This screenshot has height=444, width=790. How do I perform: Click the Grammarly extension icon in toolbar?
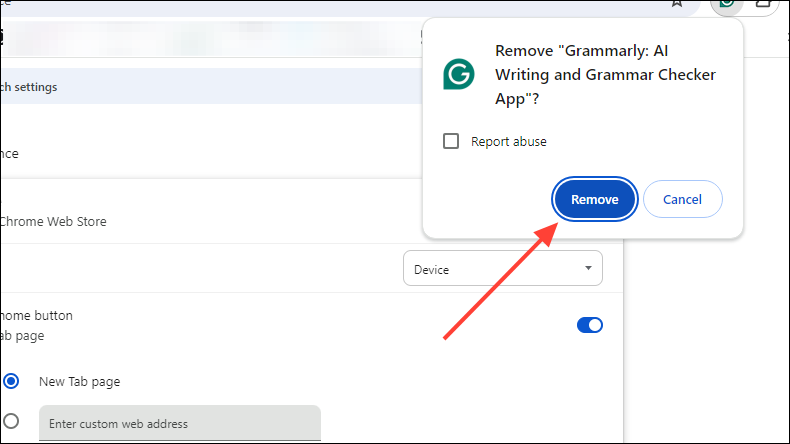pyautogui.click(x=727, y=5)
